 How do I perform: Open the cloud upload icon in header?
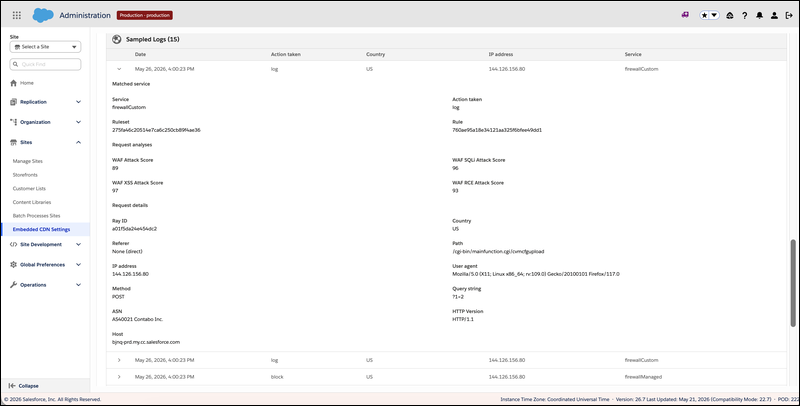[x=730, y=16]
